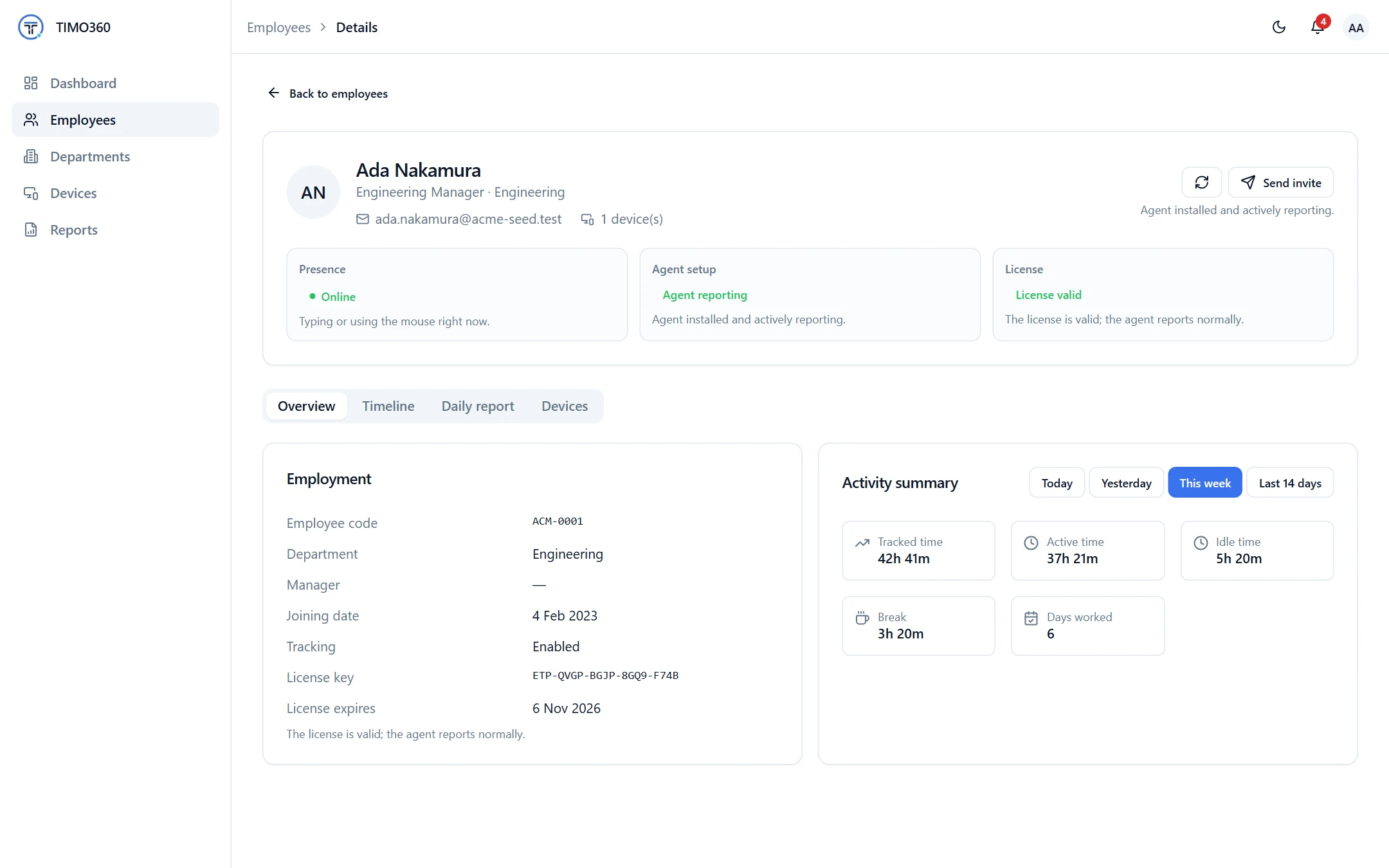Click the Tracked time trend icon
The height and width of the screenshot is (868, 1389).
pyautogui.click(x=862, y=543)
